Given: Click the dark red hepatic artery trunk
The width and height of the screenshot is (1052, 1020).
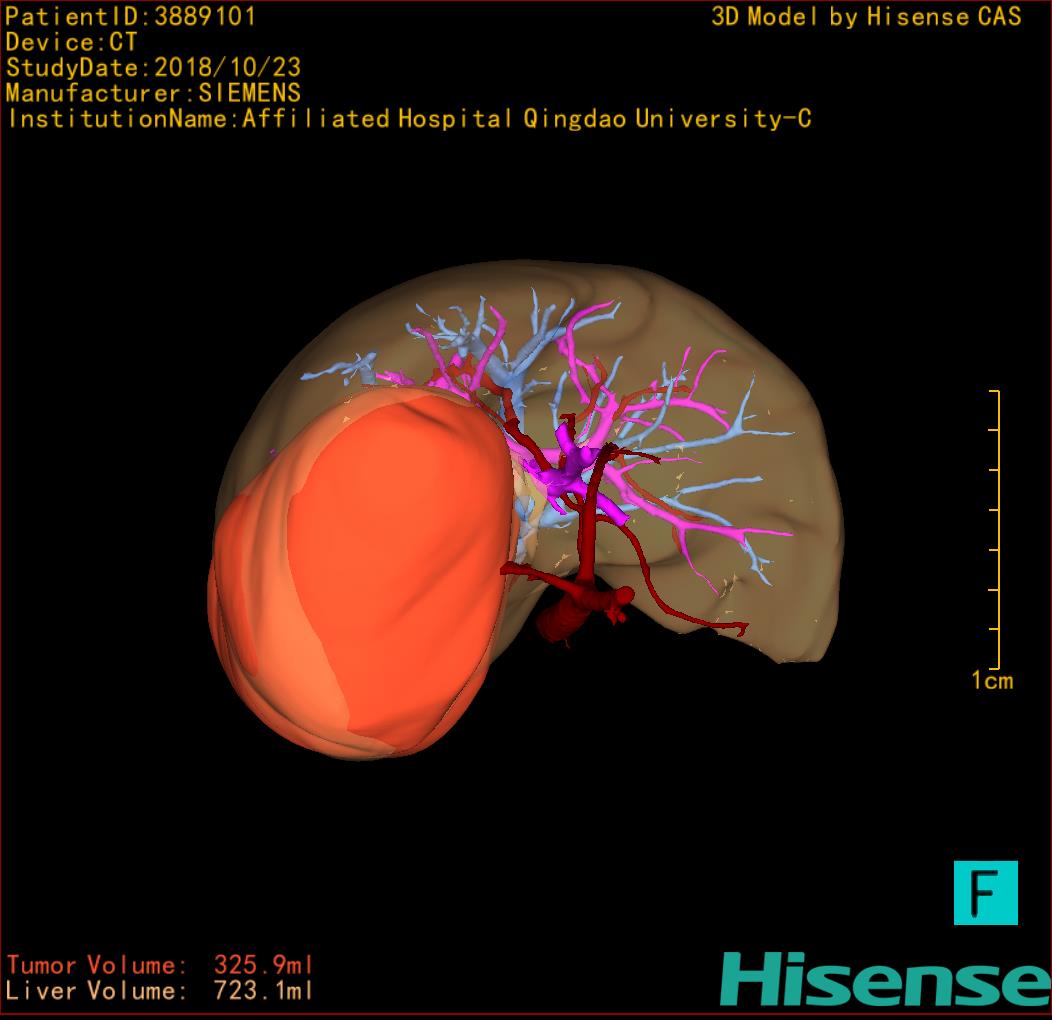Looking at the screenshot, I should [590, 520].
